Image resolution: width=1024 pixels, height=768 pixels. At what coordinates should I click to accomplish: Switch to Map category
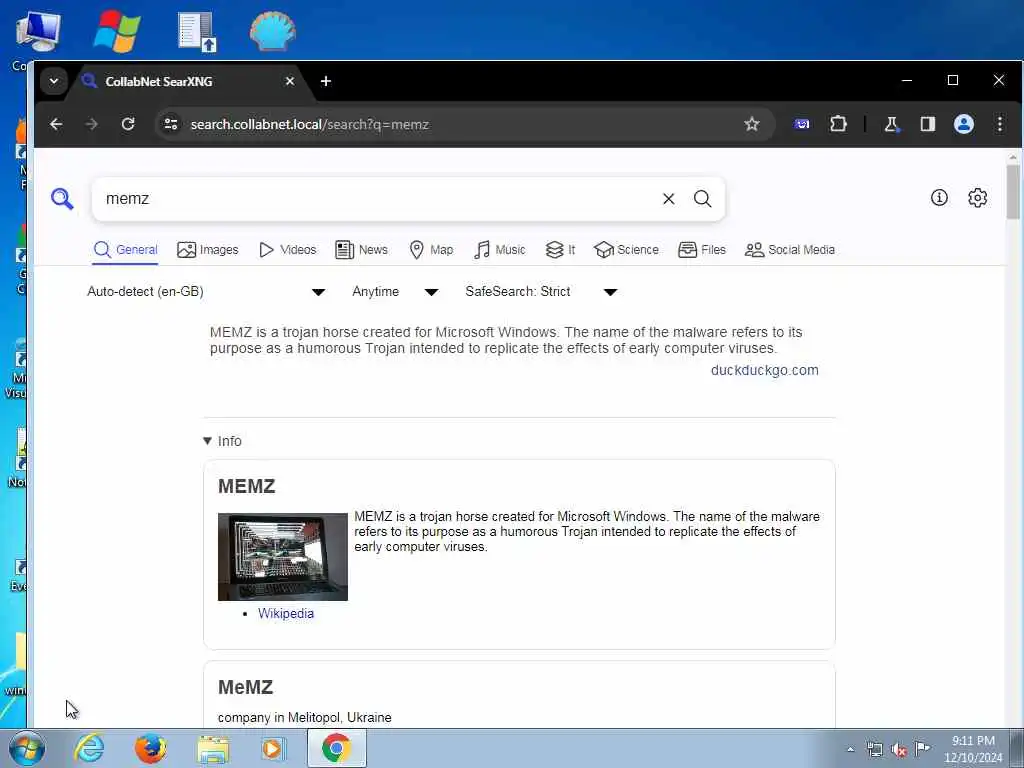pyautogui.click(x=431, y=249)
